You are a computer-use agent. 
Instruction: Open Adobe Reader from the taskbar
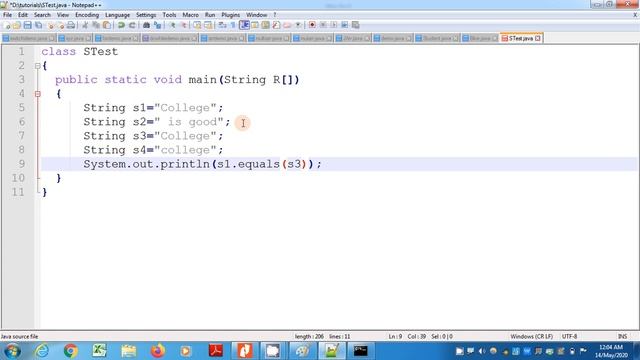click(x=216, y=351)
